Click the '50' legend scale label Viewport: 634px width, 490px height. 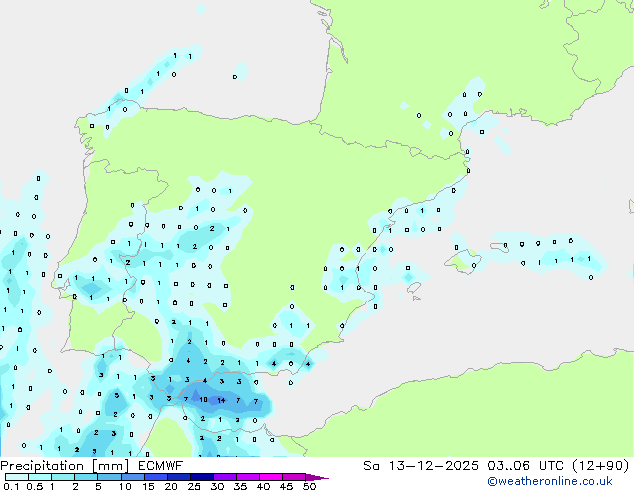309,486
